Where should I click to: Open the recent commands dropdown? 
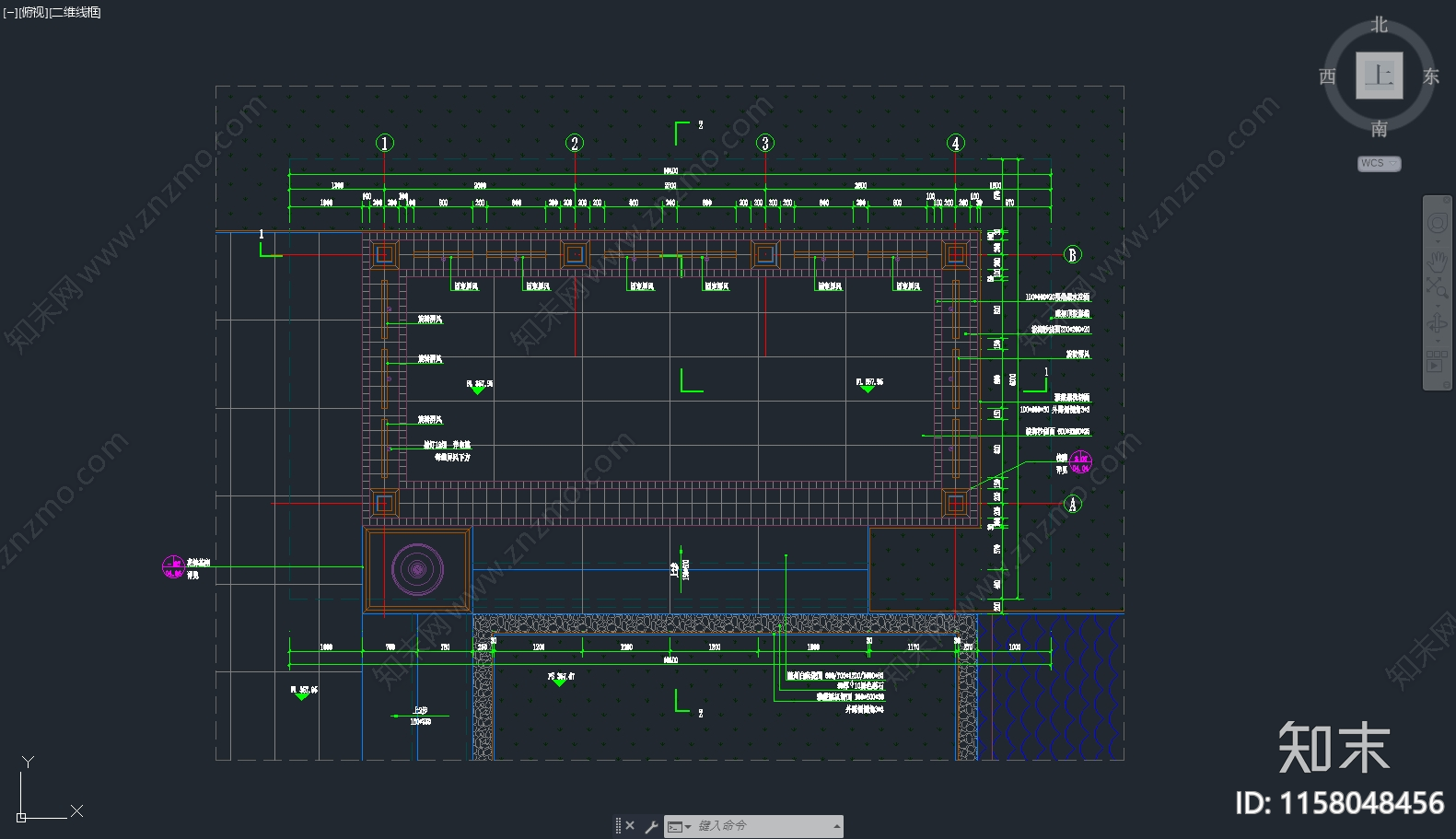(x=679, y=827)
